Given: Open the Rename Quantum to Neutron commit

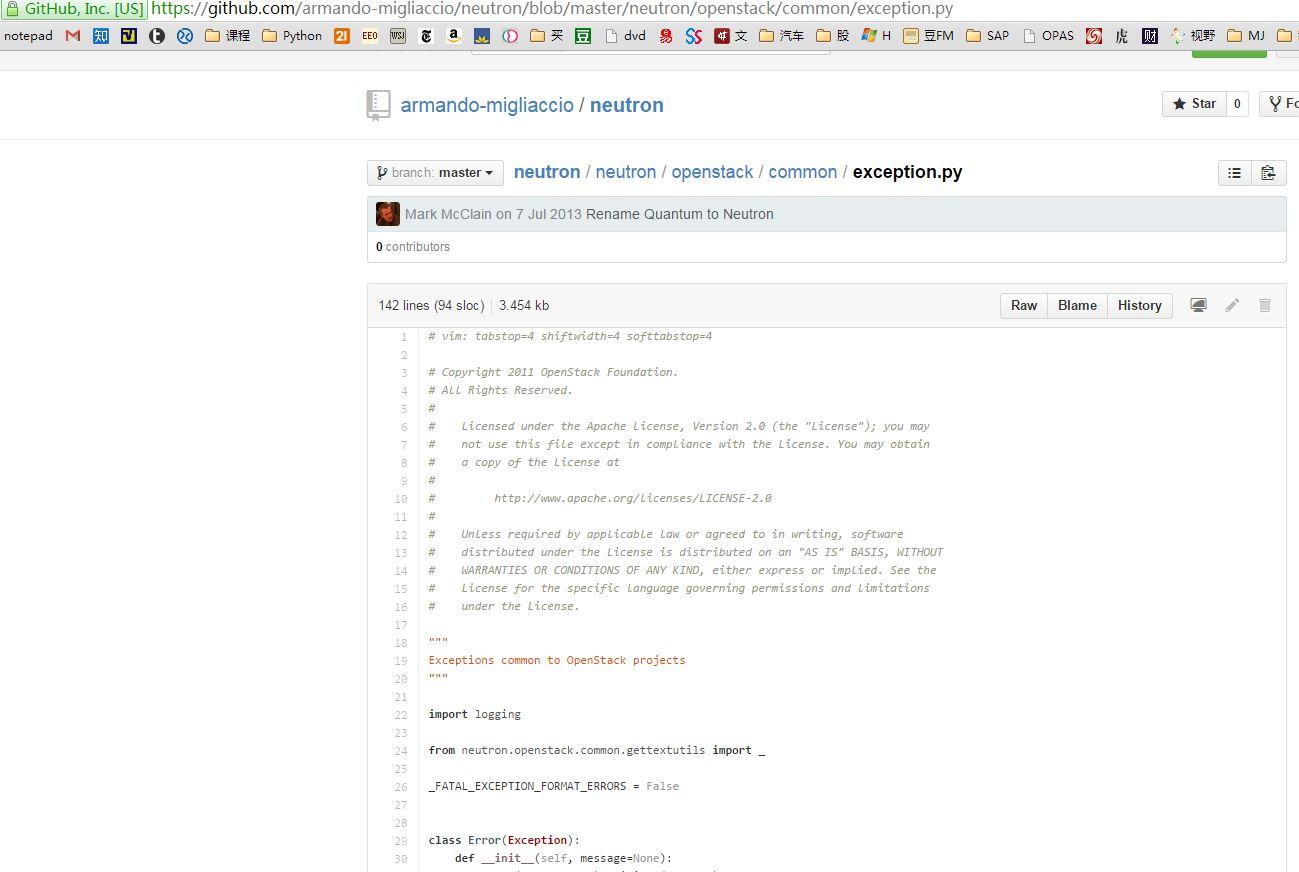Looking at the screenshot, I should point(680,214).
